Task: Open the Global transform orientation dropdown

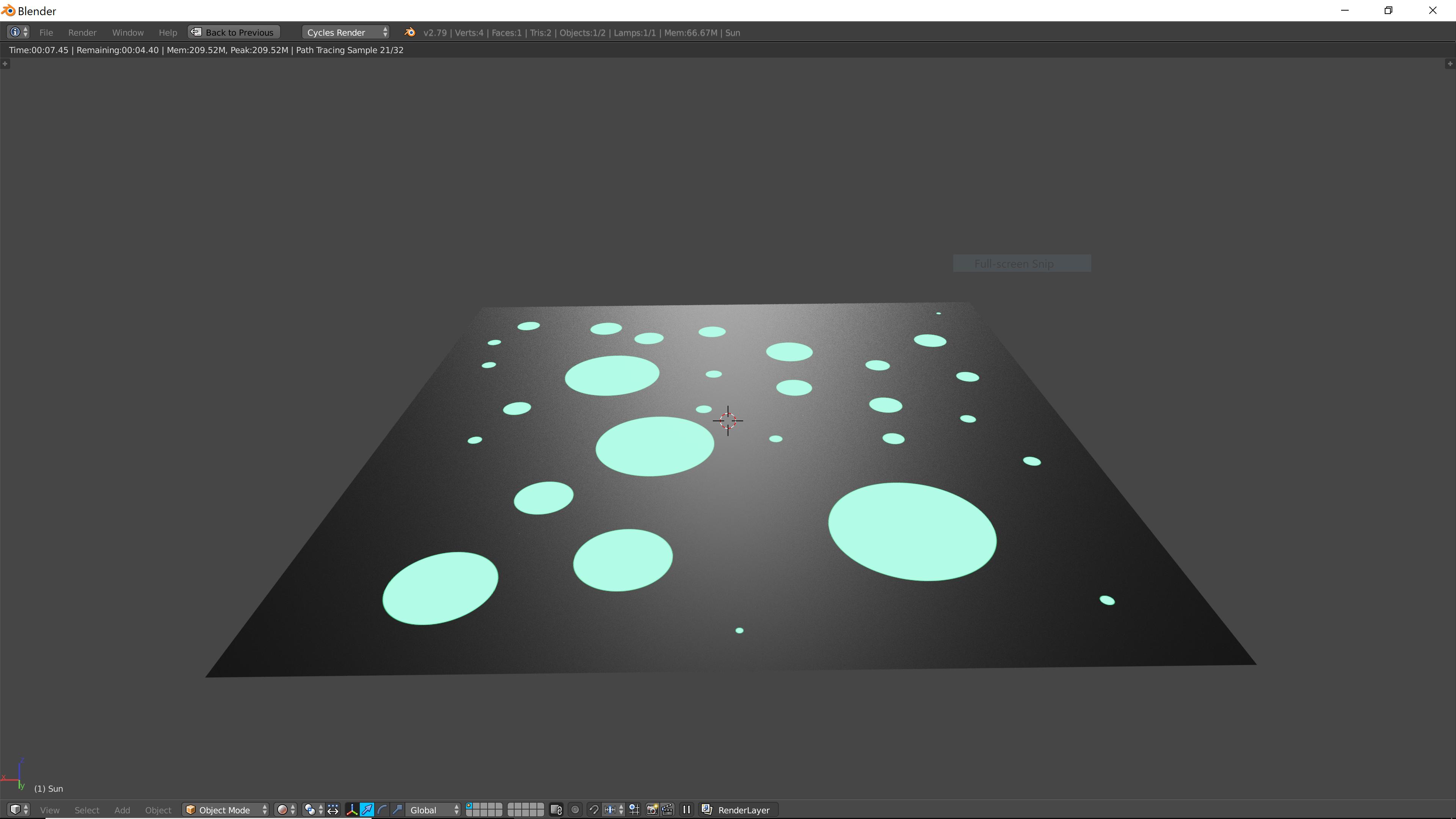Action: 433,810
